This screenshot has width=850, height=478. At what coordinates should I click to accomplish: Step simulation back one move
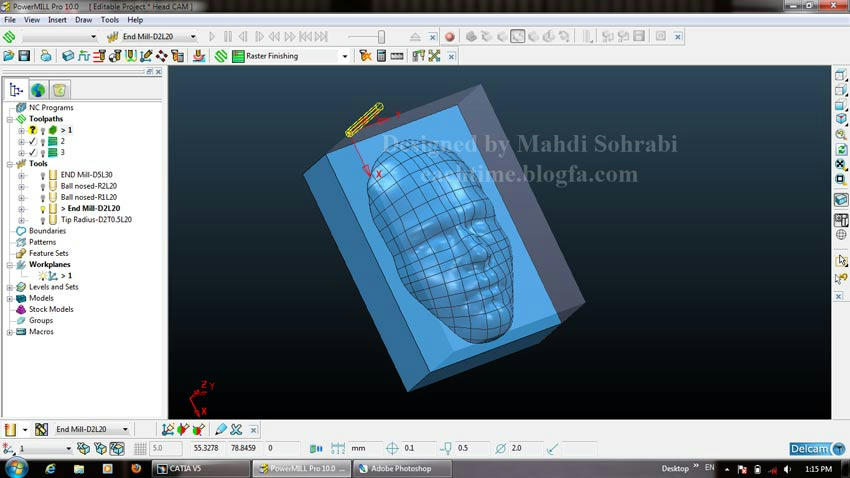[243, 37]
